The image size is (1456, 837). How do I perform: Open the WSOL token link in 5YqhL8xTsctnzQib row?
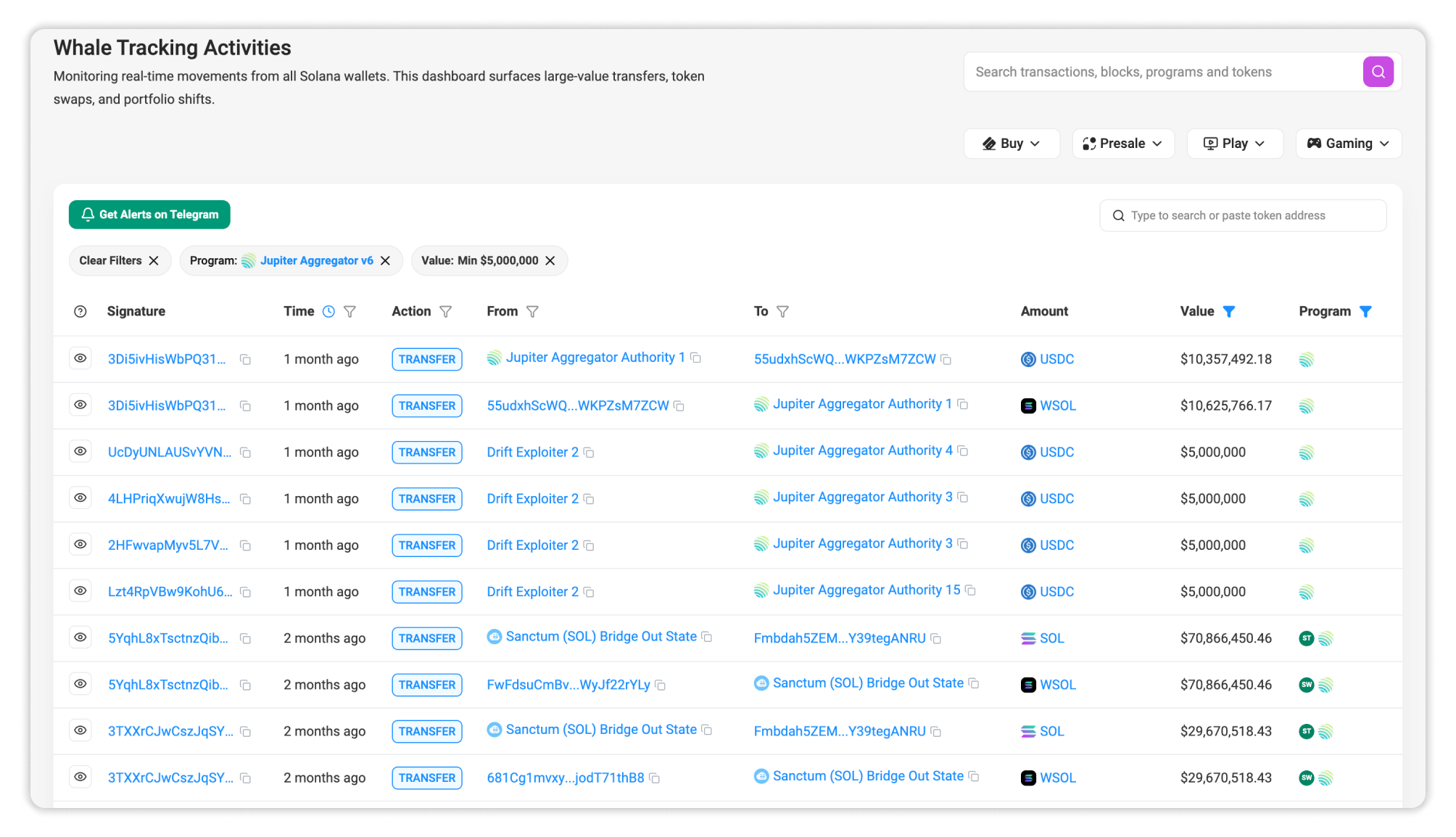(1058, 685)
